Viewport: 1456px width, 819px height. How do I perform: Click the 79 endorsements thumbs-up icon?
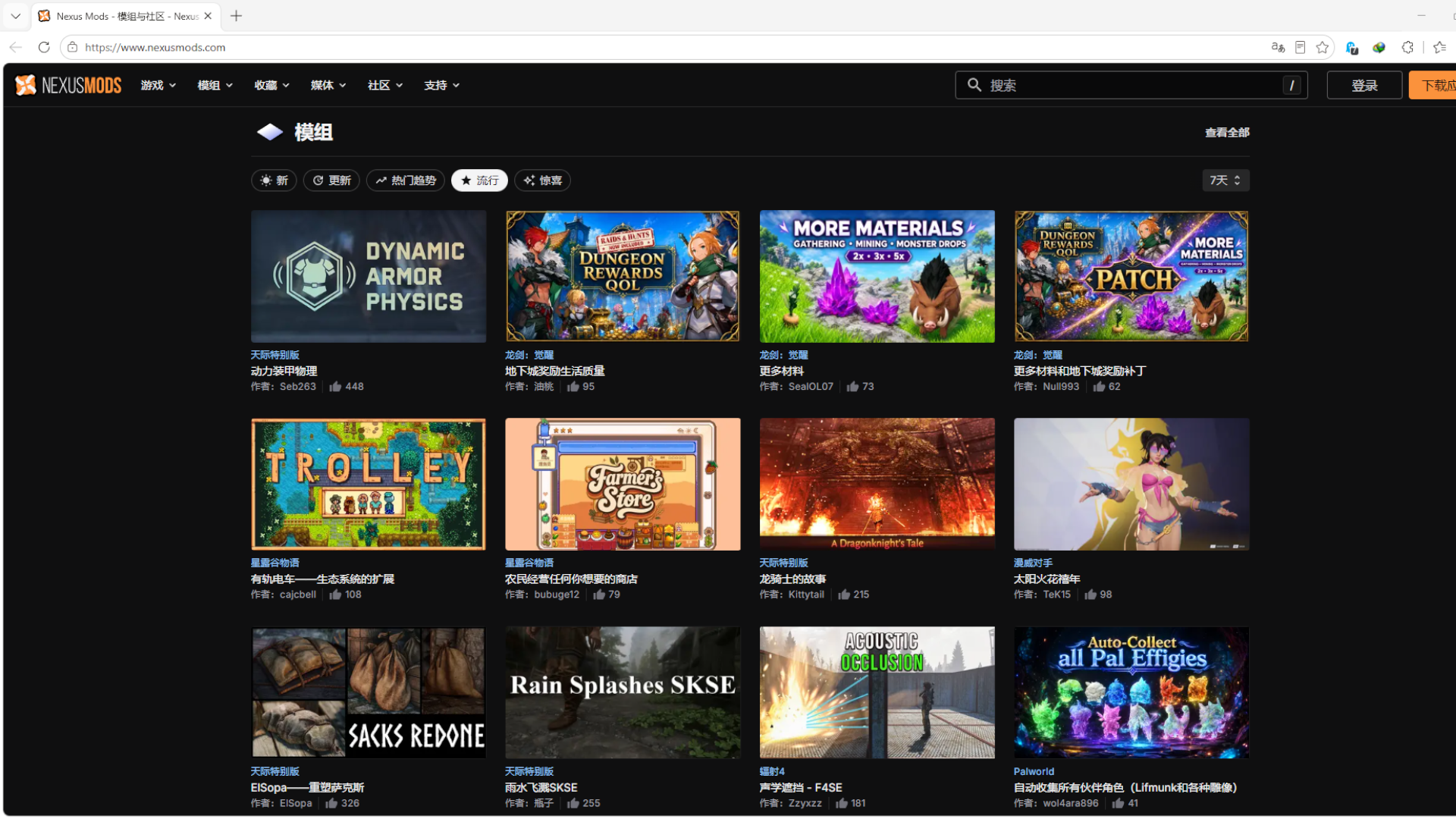pos(598,595)
